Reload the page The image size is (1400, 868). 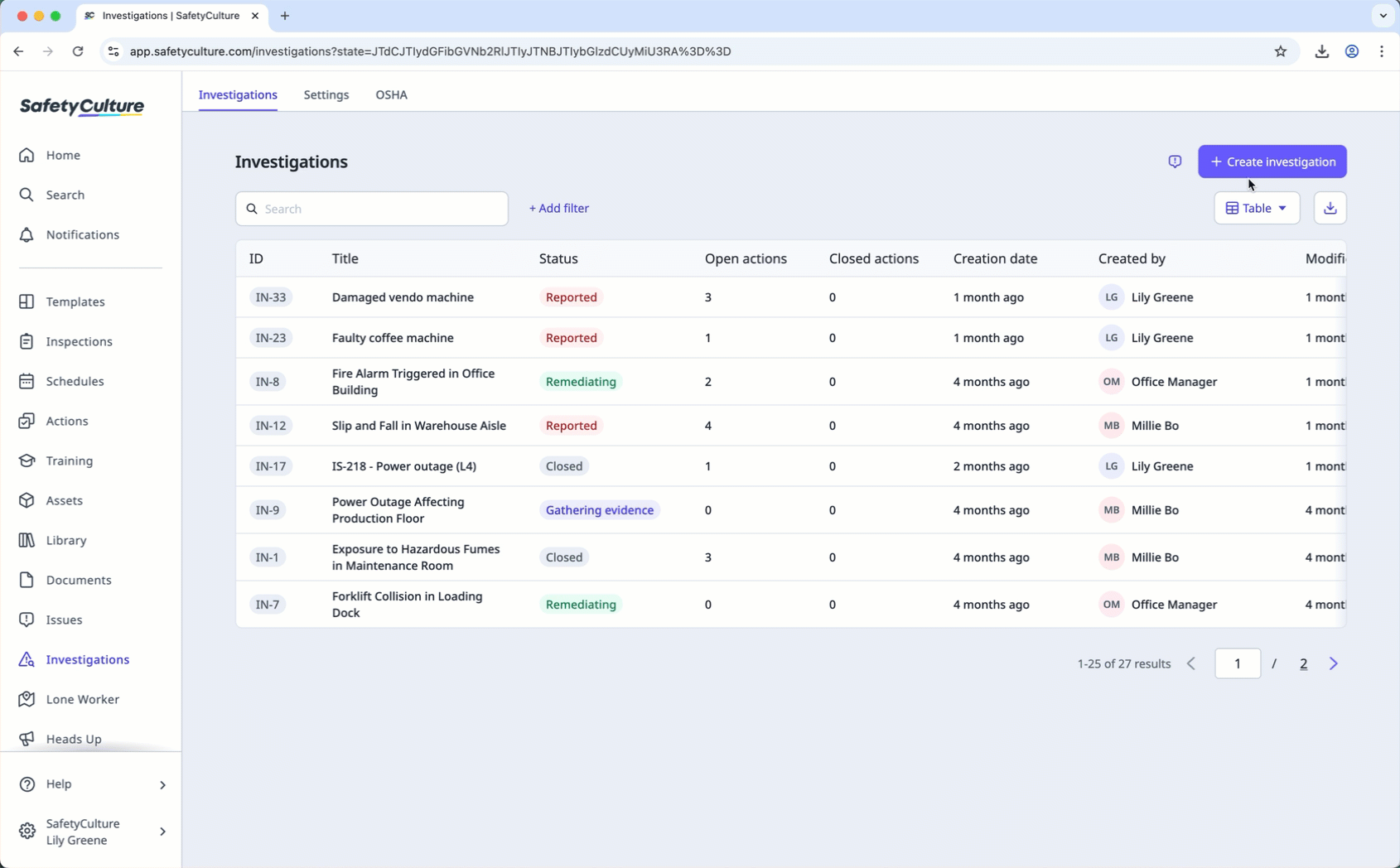point(78,51)
